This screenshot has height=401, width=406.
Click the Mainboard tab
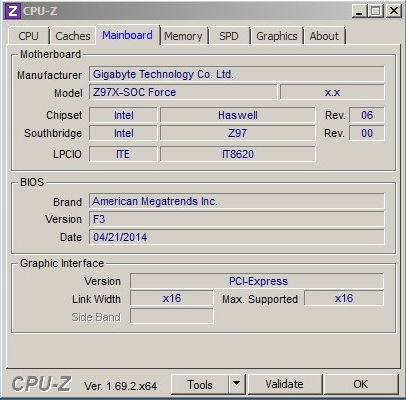pos(128,35)
